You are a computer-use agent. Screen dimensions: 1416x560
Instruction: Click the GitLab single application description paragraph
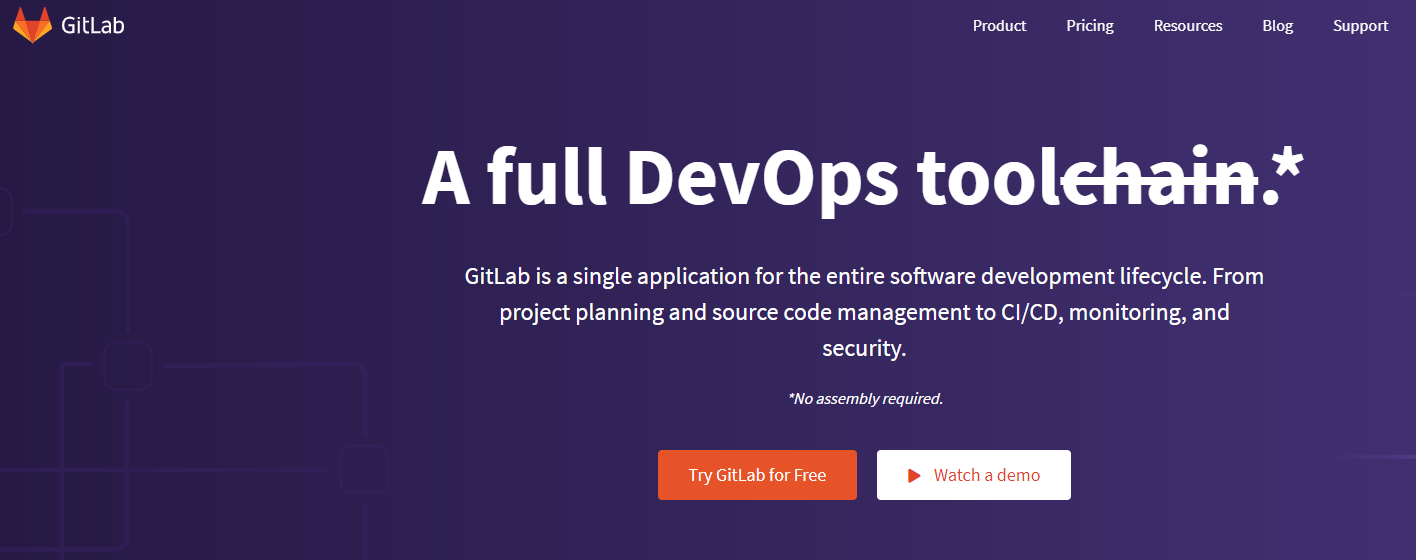pos(864,312)
